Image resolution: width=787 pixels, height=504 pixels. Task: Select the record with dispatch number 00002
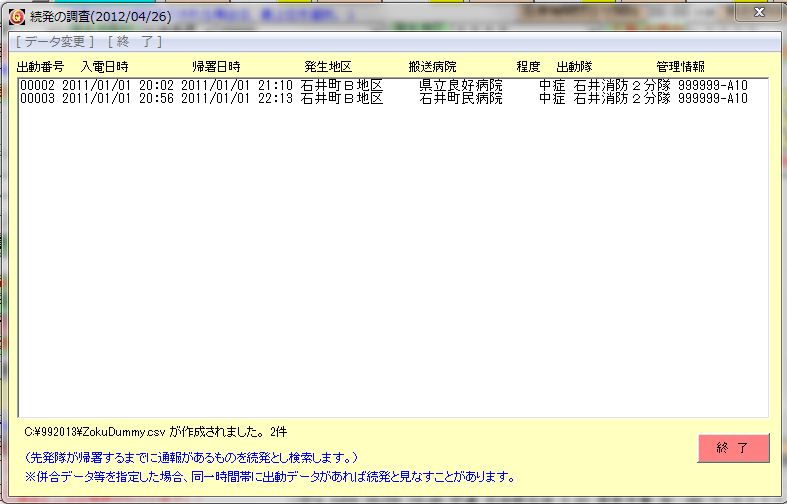coord(37,86)
